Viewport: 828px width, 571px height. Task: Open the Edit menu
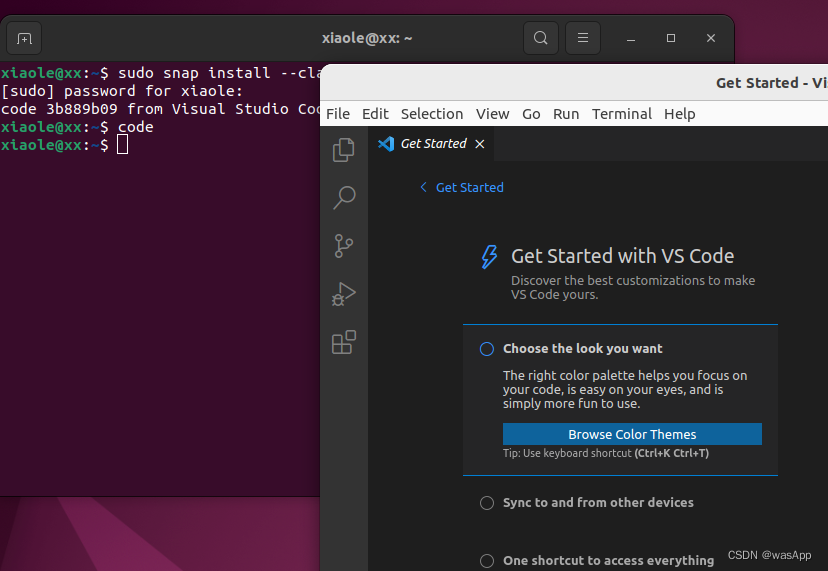[375, 114]
